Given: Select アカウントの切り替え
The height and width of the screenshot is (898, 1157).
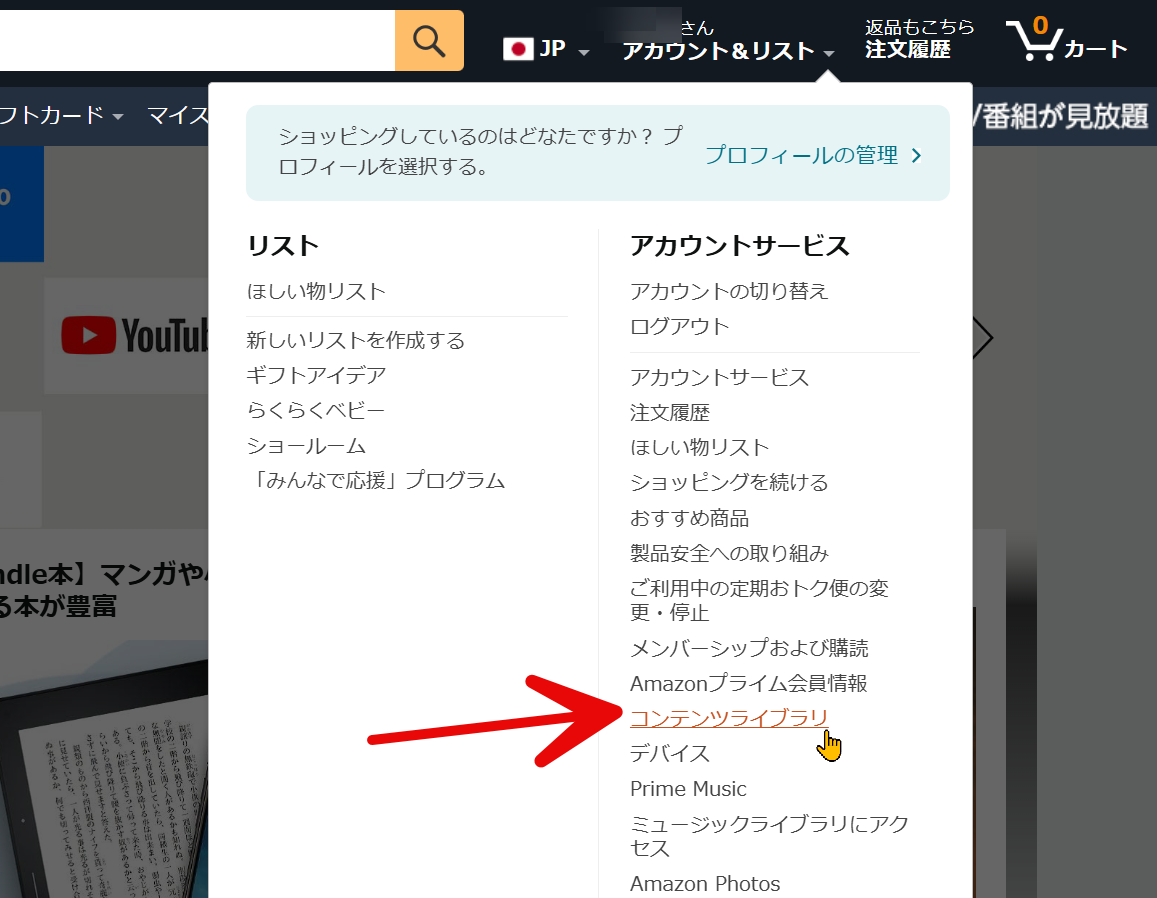Looking at the screenshot, I should (x=729, y=291).
